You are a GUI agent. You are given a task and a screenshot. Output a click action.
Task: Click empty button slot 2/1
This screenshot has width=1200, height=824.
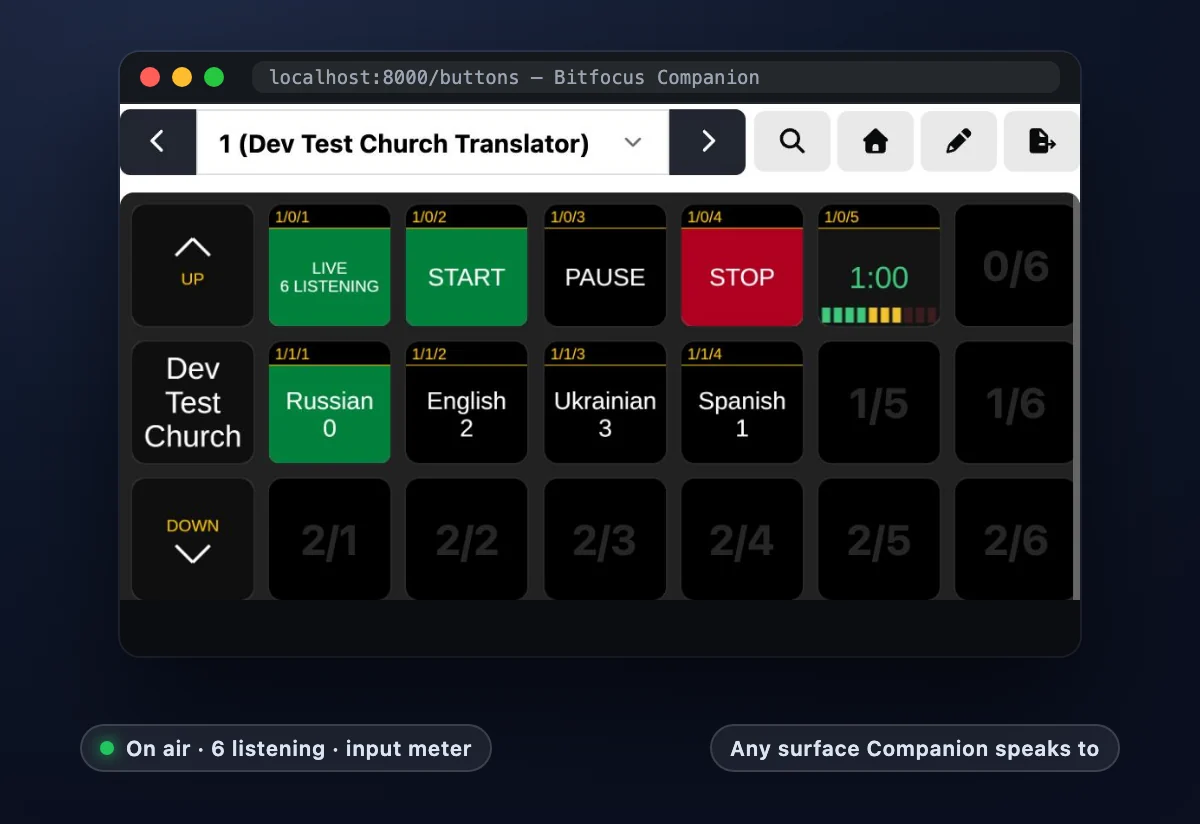click(329, 539)
